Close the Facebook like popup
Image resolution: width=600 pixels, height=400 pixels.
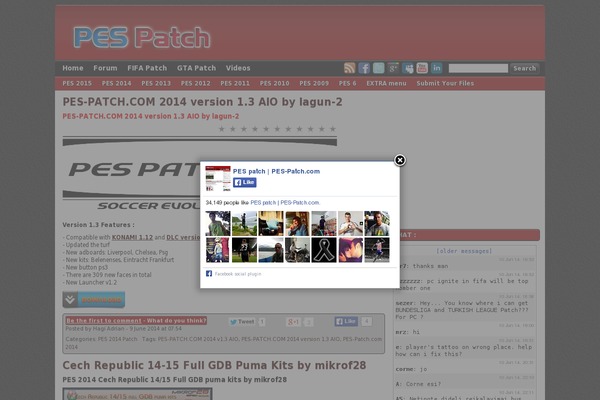[x=400, y=160]
